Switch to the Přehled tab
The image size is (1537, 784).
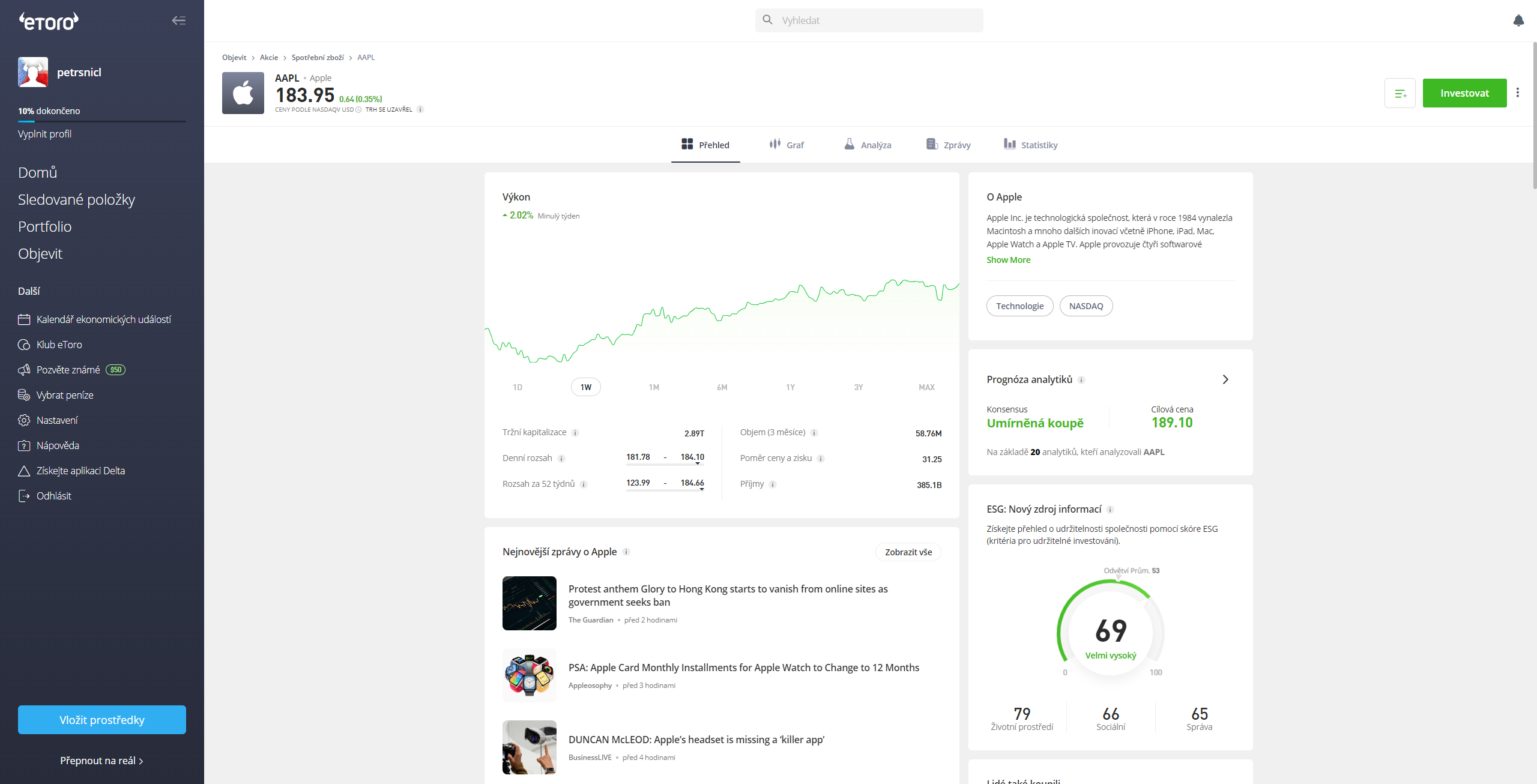(x=705, y=145)
